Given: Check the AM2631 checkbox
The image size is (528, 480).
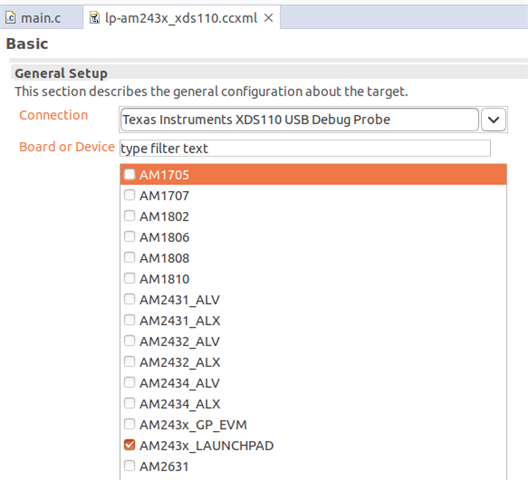Looking at the screenshot, I should (x=130, y=466).
